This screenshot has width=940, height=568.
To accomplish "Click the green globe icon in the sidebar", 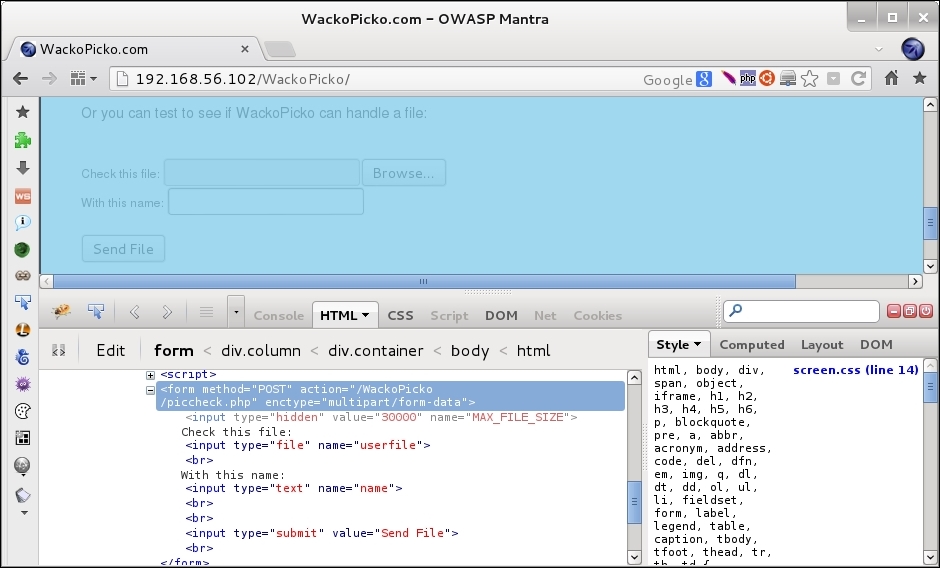I will 23,250.
